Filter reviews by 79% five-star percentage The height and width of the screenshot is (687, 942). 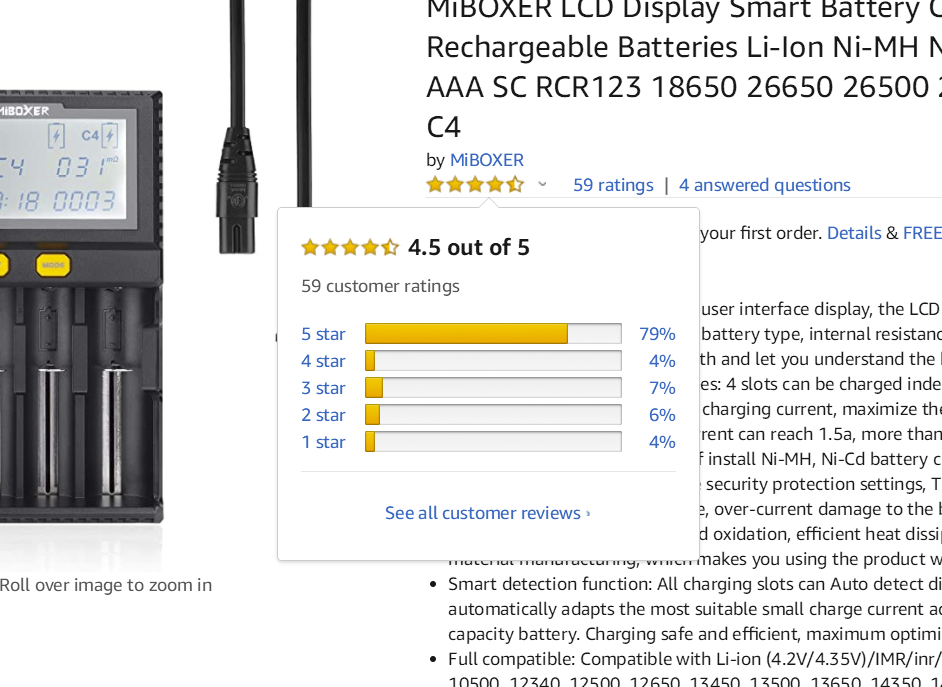[x=657, y=334]
